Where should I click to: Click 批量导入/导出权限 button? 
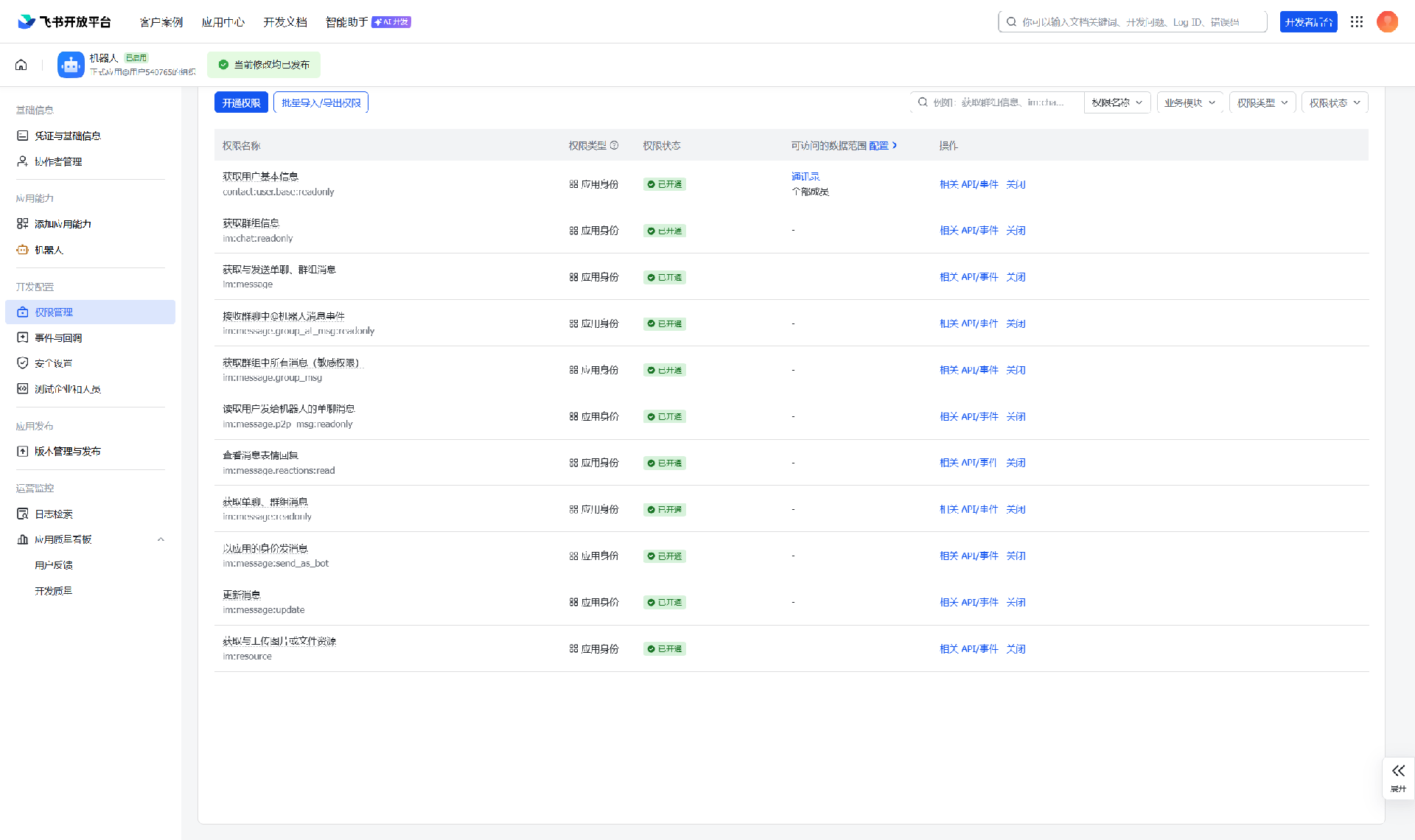pos(321,102)
